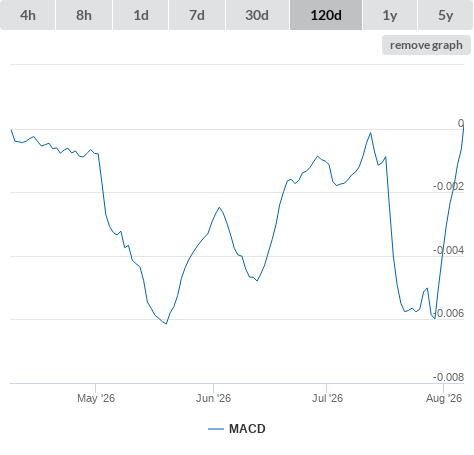Click the remove graph button

point(426,45)
